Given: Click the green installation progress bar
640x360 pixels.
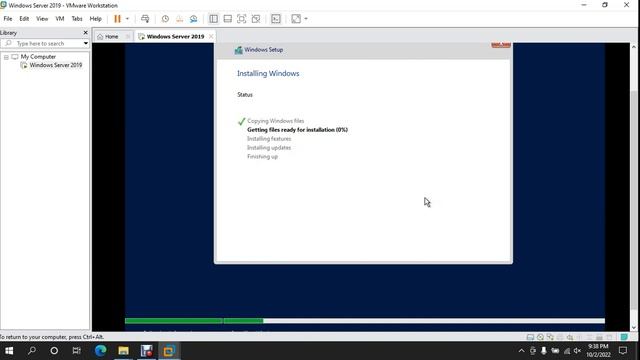Looking at the screenshot, I should (x=194, y=321).
